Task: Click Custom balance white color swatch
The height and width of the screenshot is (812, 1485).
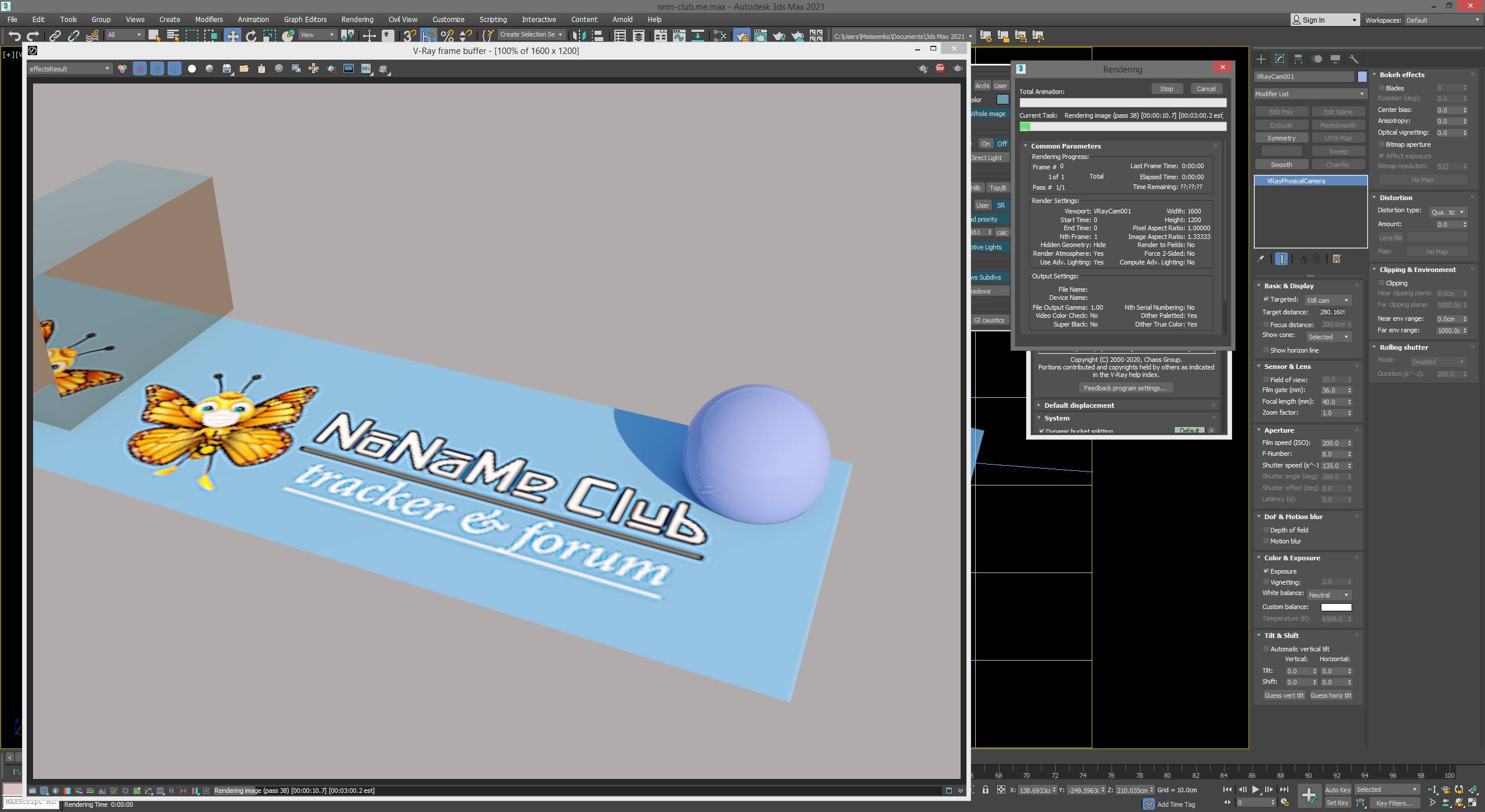Action: tap(1336, 607)
